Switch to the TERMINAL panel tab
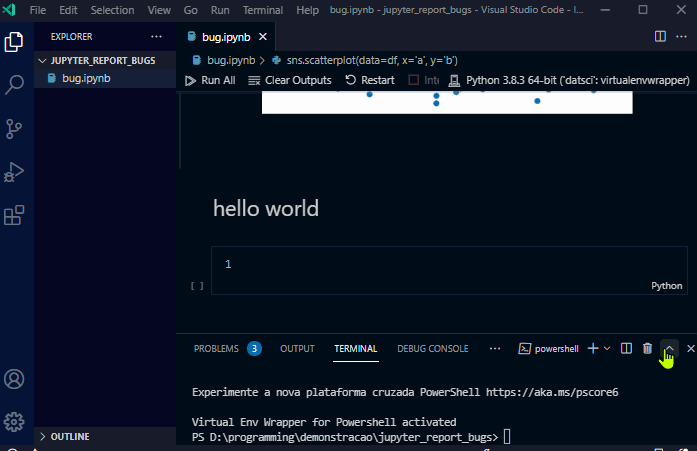This screenshot has width=697, height=451. pyautogui.click(x=356, y=349)
